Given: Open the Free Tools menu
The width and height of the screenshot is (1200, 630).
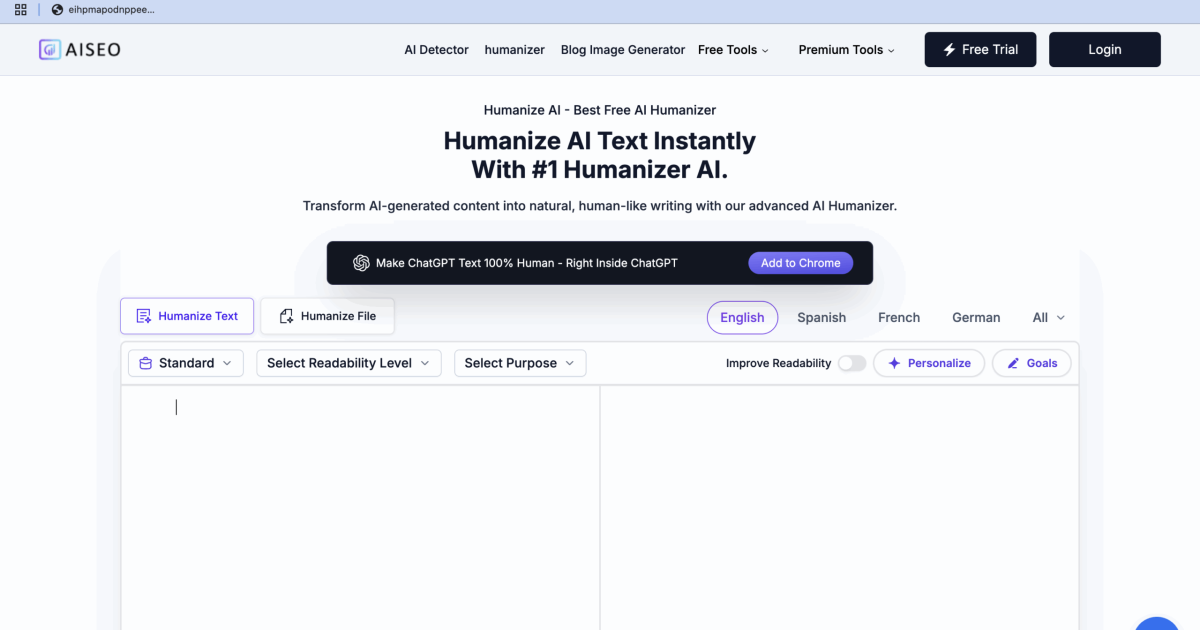Looking at the screenshot, I should point(733,50).
